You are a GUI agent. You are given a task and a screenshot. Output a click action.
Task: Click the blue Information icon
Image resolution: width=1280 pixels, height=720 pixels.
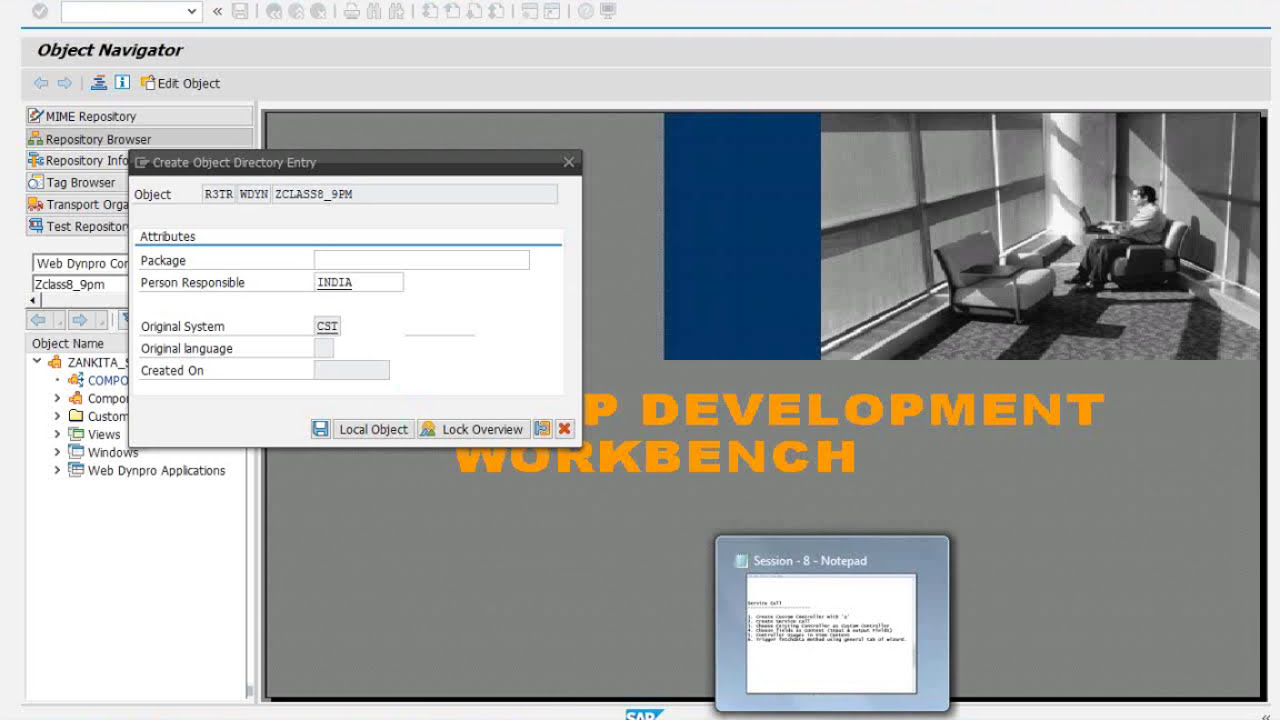pos(122,83)
